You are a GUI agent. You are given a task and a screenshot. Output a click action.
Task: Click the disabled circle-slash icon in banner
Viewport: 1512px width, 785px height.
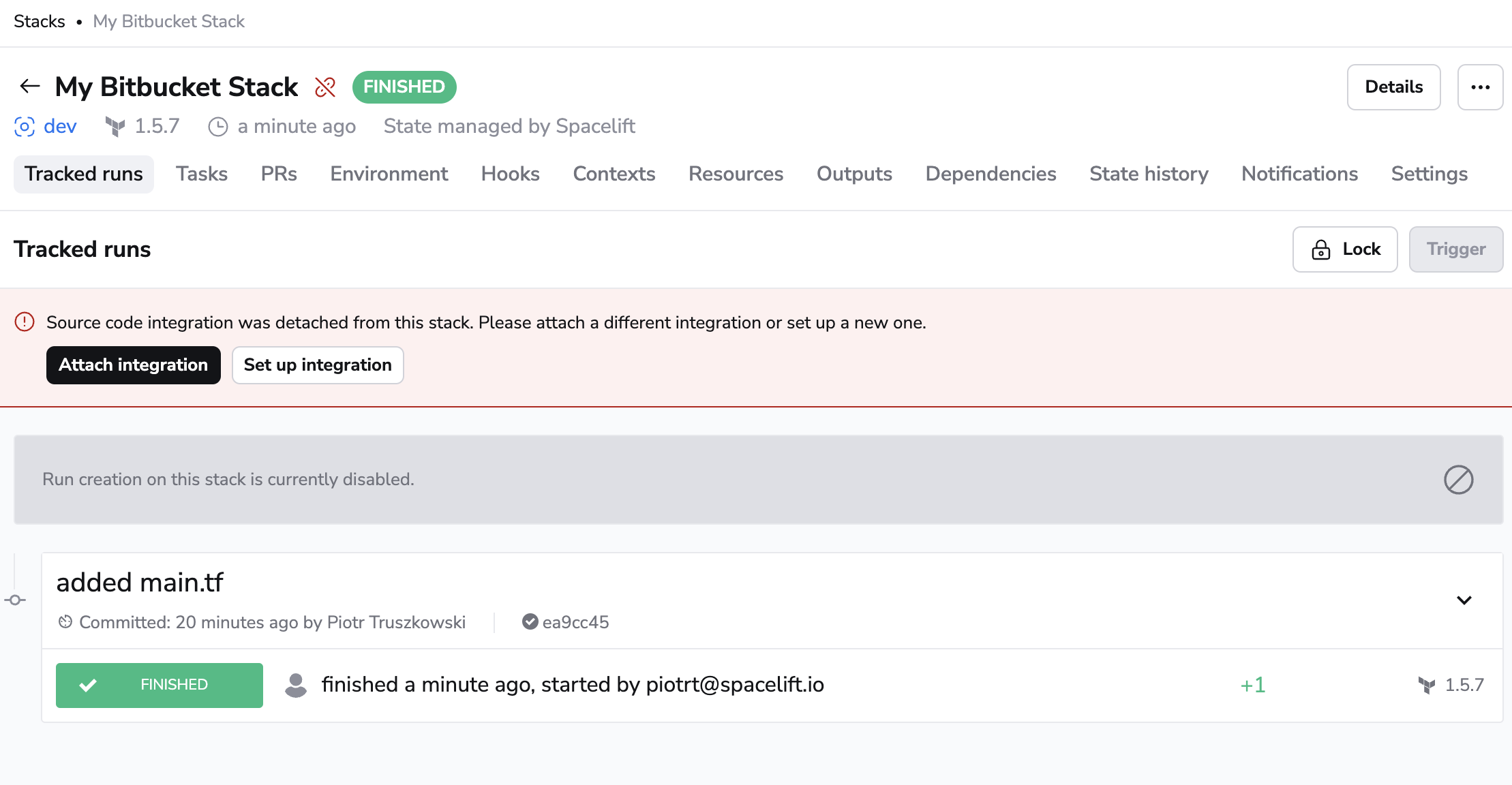coord(1458,480)
